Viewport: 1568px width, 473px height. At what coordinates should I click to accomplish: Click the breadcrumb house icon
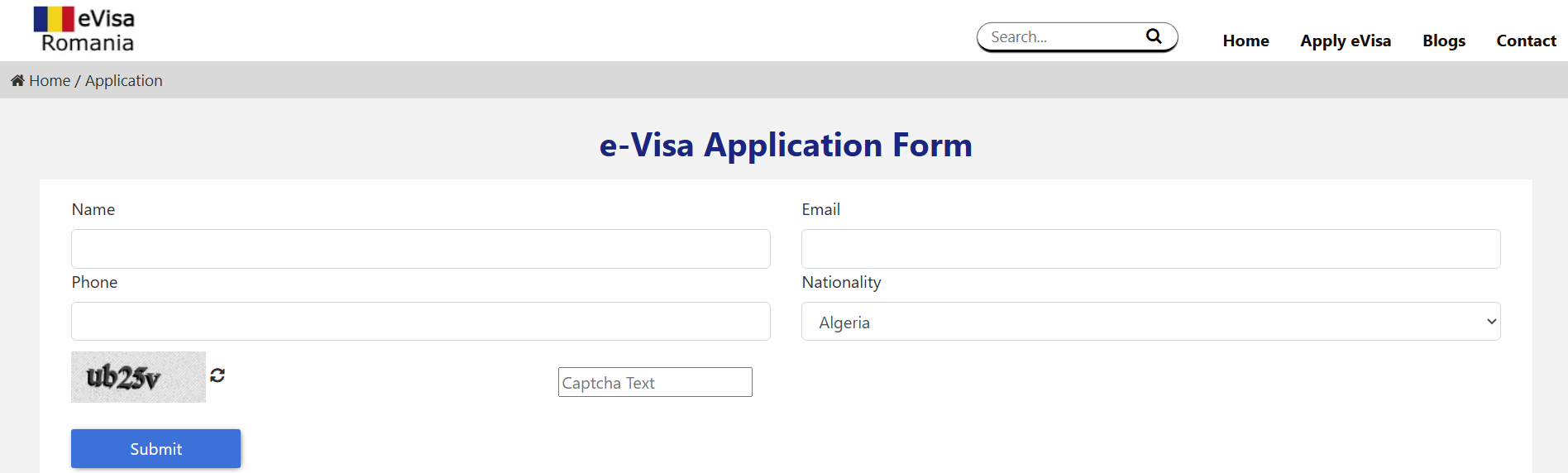pos(17,80)
